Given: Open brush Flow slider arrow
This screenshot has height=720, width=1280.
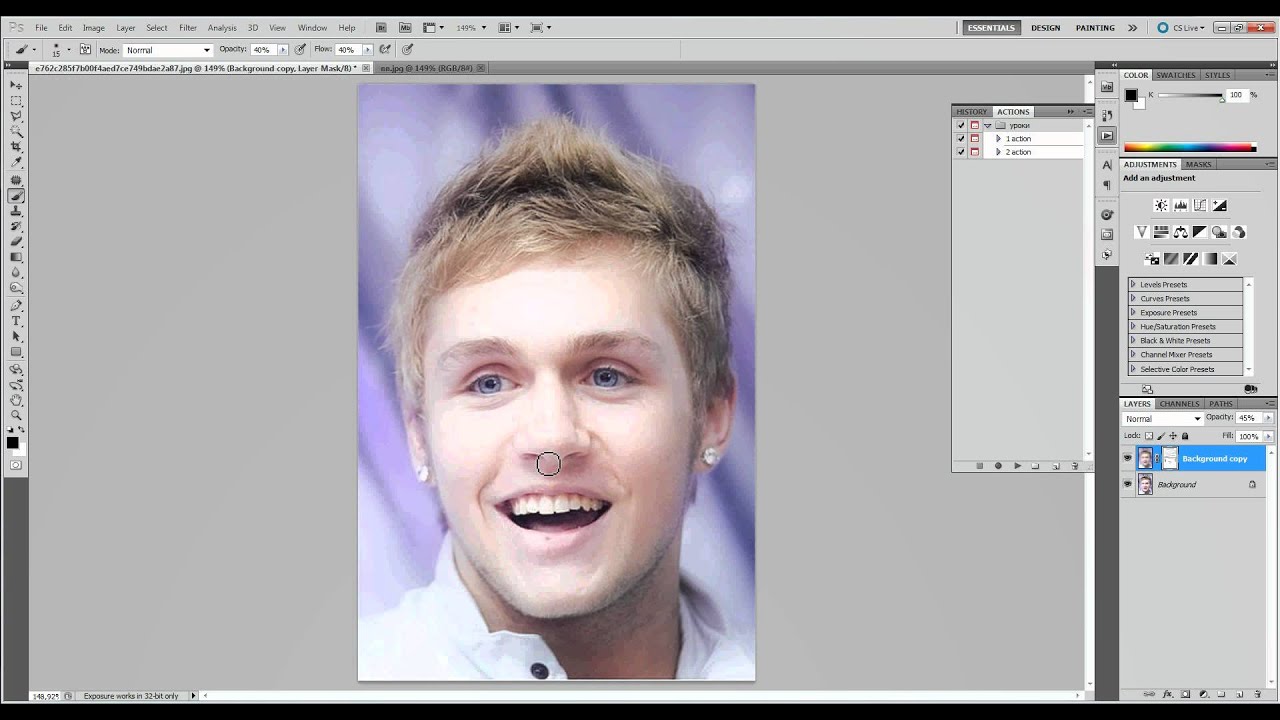Looking at the screenshot, I should (x=368, y=50).
